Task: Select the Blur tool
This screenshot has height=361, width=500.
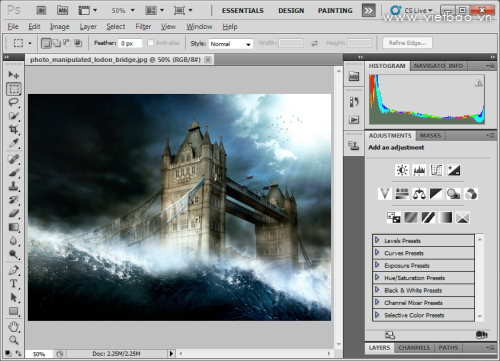Action: pyautogui.click(x=13, y=241)
